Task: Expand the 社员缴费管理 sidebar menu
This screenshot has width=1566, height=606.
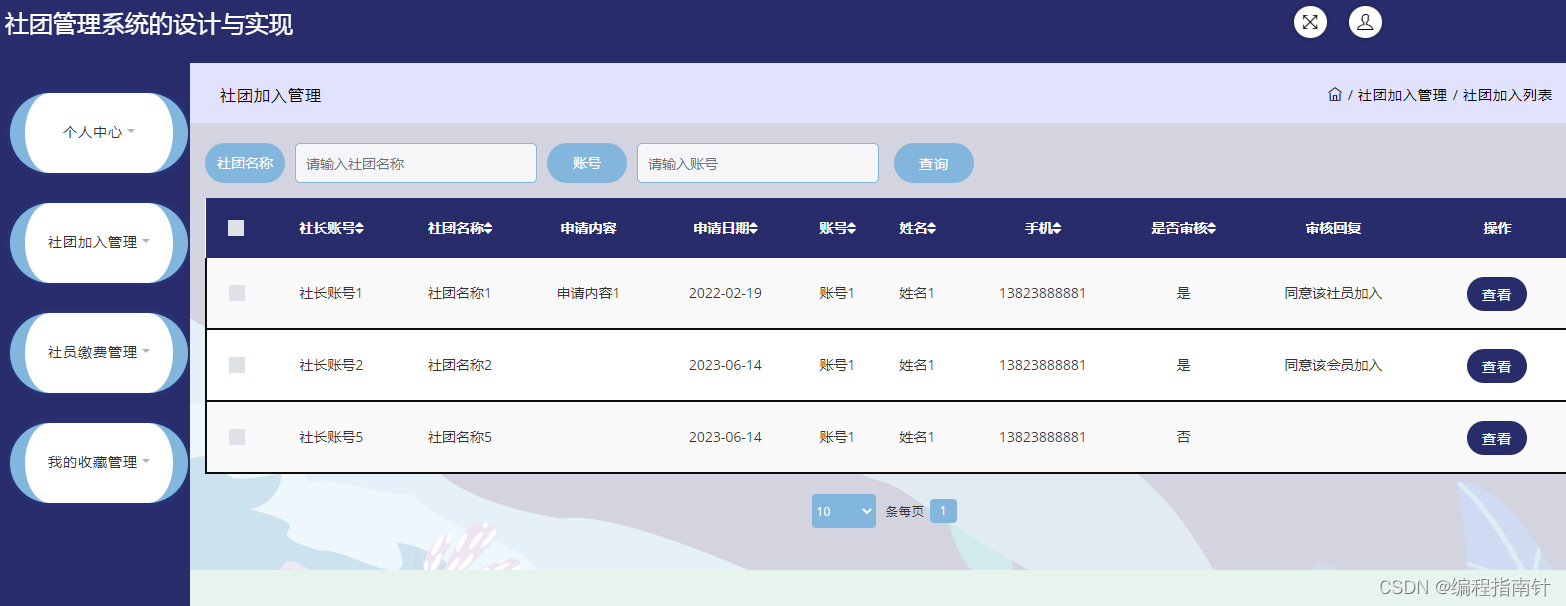Action: tap(99, 353)
